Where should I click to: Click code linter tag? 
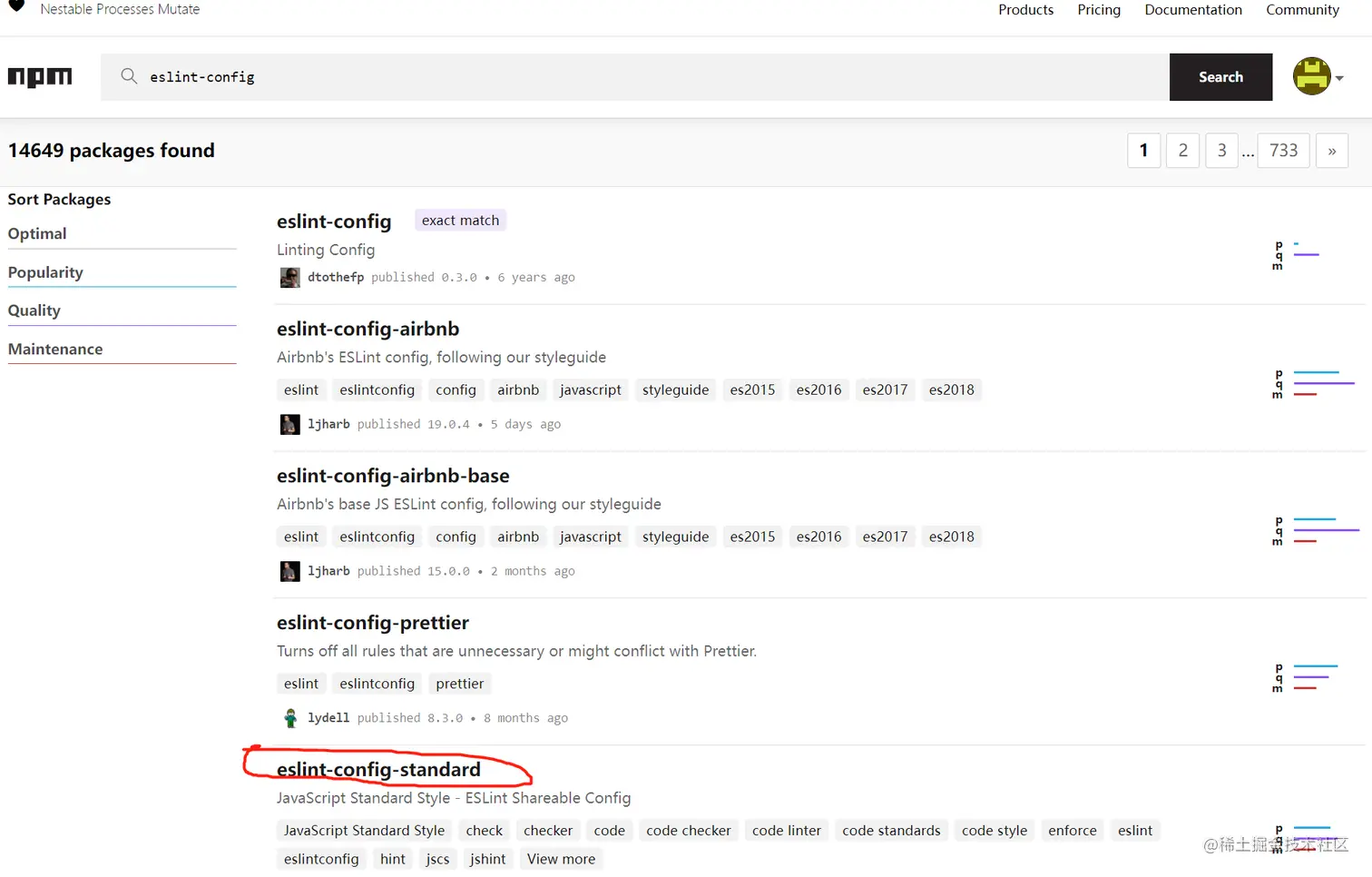click(x=787, y=831)
